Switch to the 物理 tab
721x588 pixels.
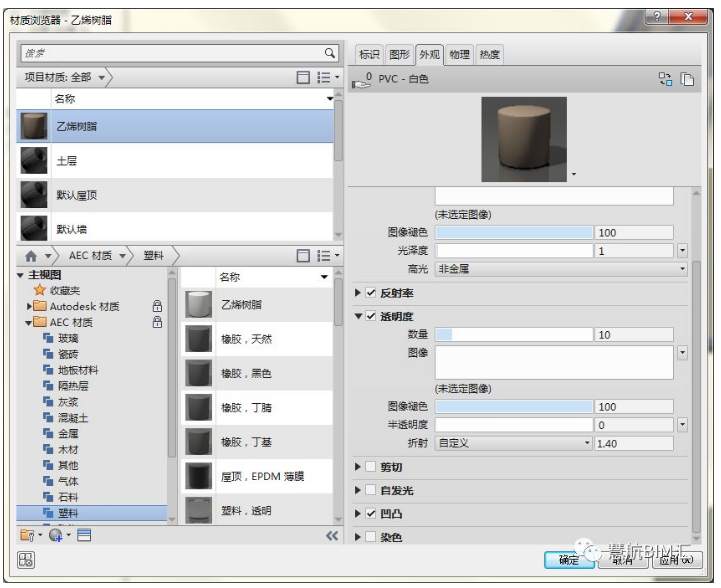point(459,54)
